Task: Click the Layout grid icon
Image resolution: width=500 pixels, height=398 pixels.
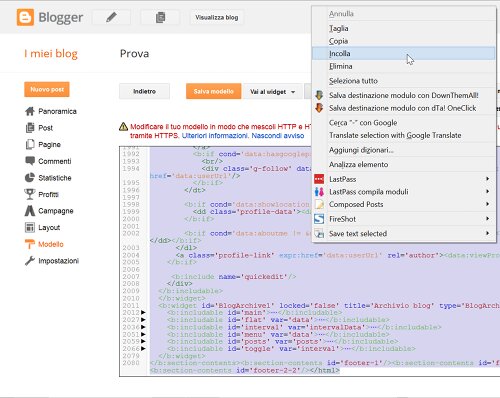Action: pos(30,227)
